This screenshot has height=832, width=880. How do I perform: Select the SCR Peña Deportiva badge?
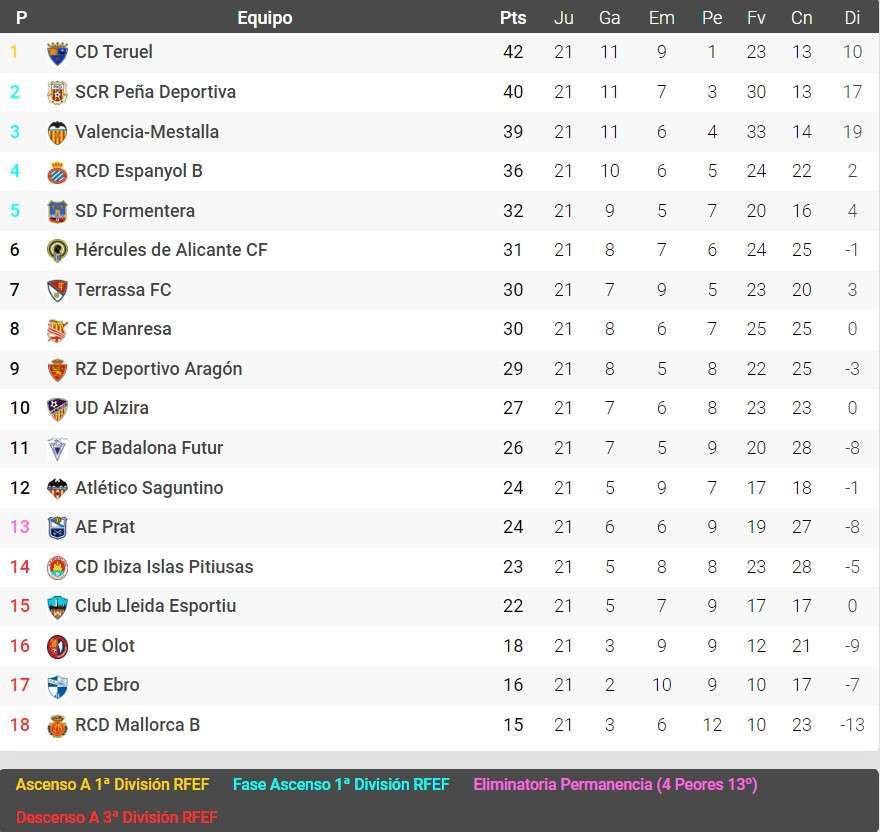[57, 92]
